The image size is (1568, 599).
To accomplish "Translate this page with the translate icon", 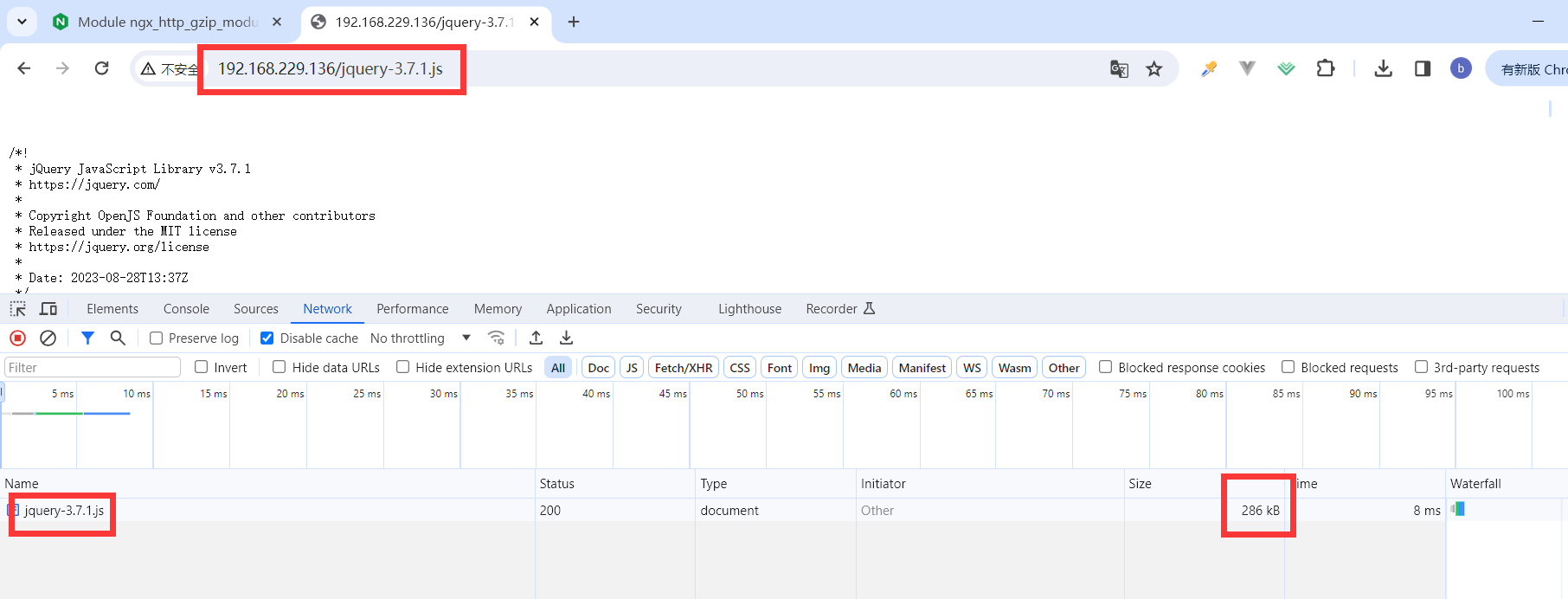I will pos(1119,68).
